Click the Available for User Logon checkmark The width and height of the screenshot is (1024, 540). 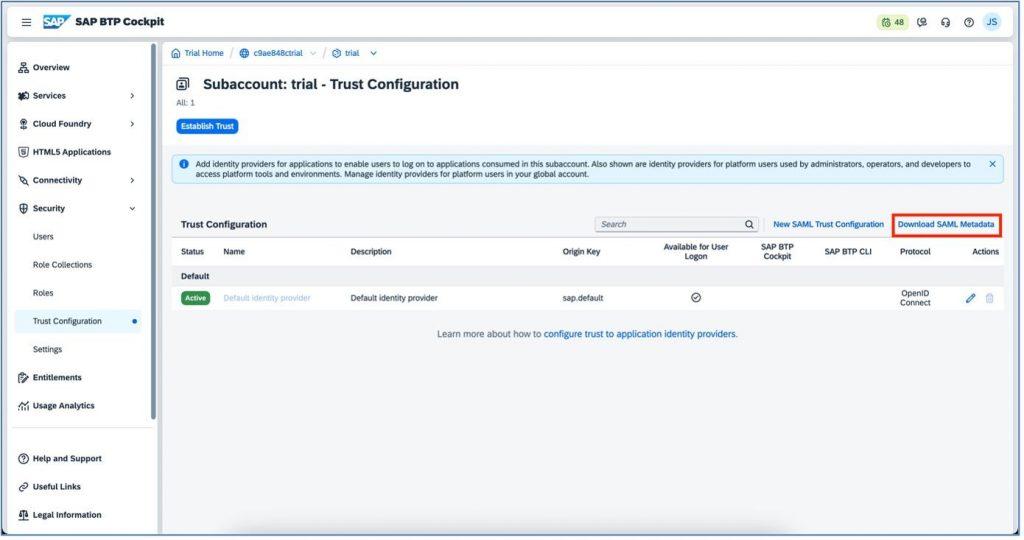698,298
